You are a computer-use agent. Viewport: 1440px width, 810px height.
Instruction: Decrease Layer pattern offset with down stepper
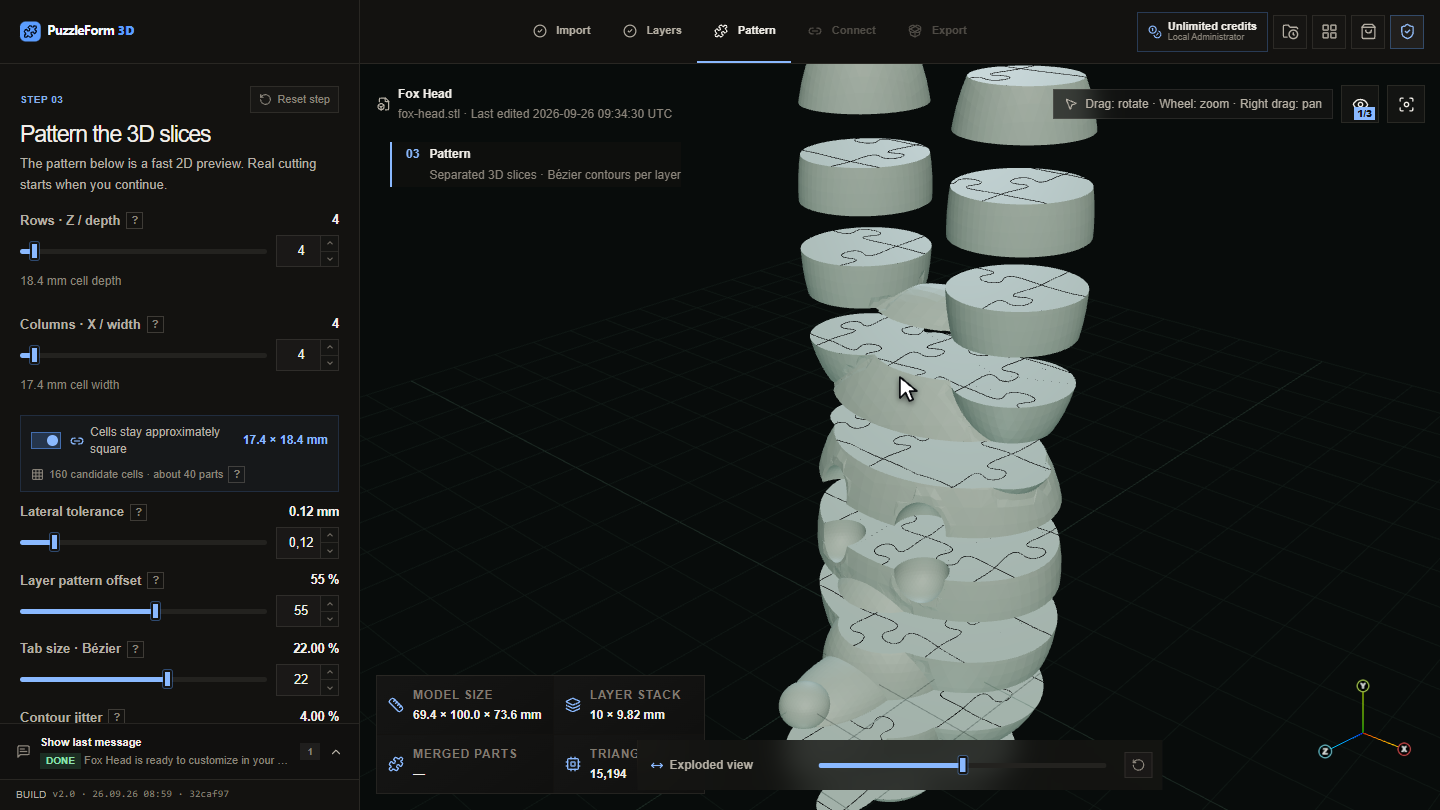(329, 618)
